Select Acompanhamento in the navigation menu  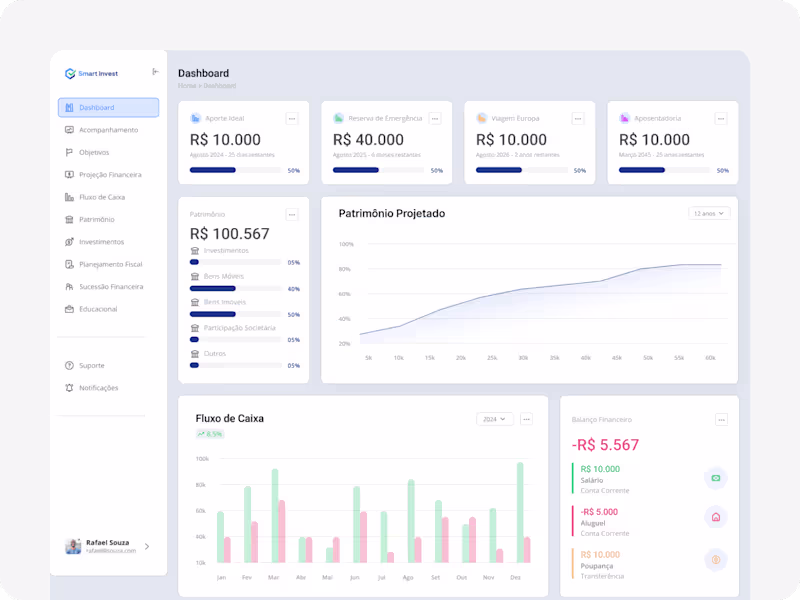[x=68, y=129]
